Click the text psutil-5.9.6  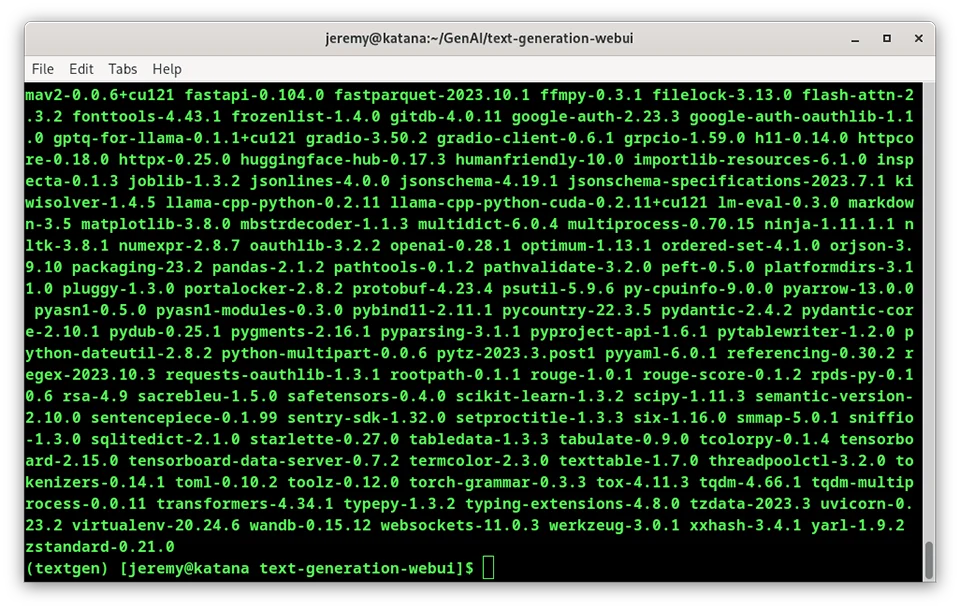tap(558, 289)
